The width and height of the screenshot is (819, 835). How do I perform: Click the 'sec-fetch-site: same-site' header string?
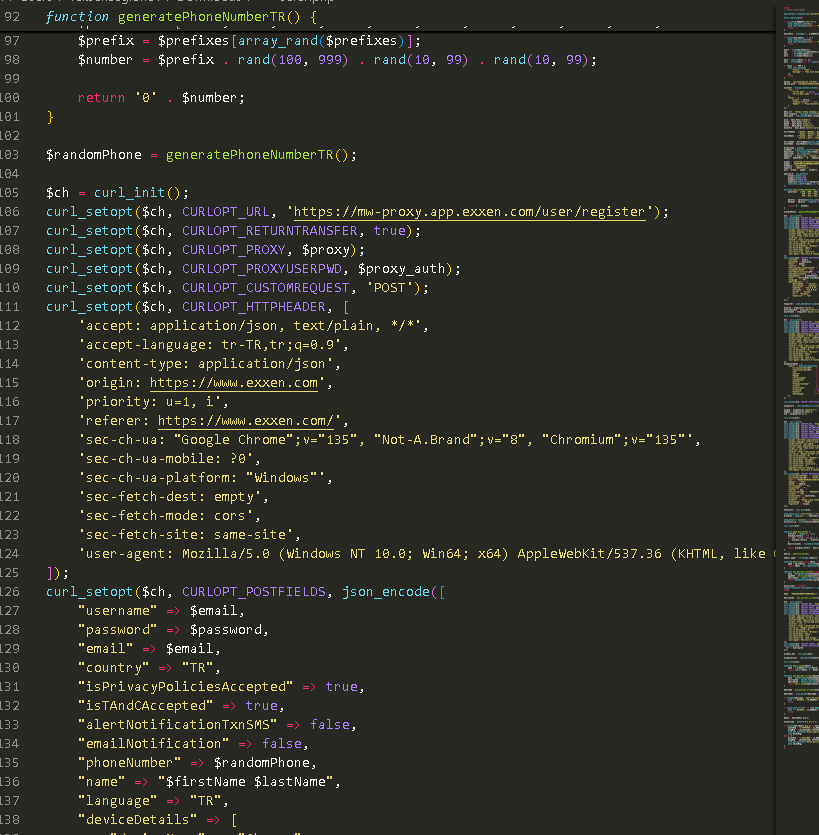coord(186,535)
